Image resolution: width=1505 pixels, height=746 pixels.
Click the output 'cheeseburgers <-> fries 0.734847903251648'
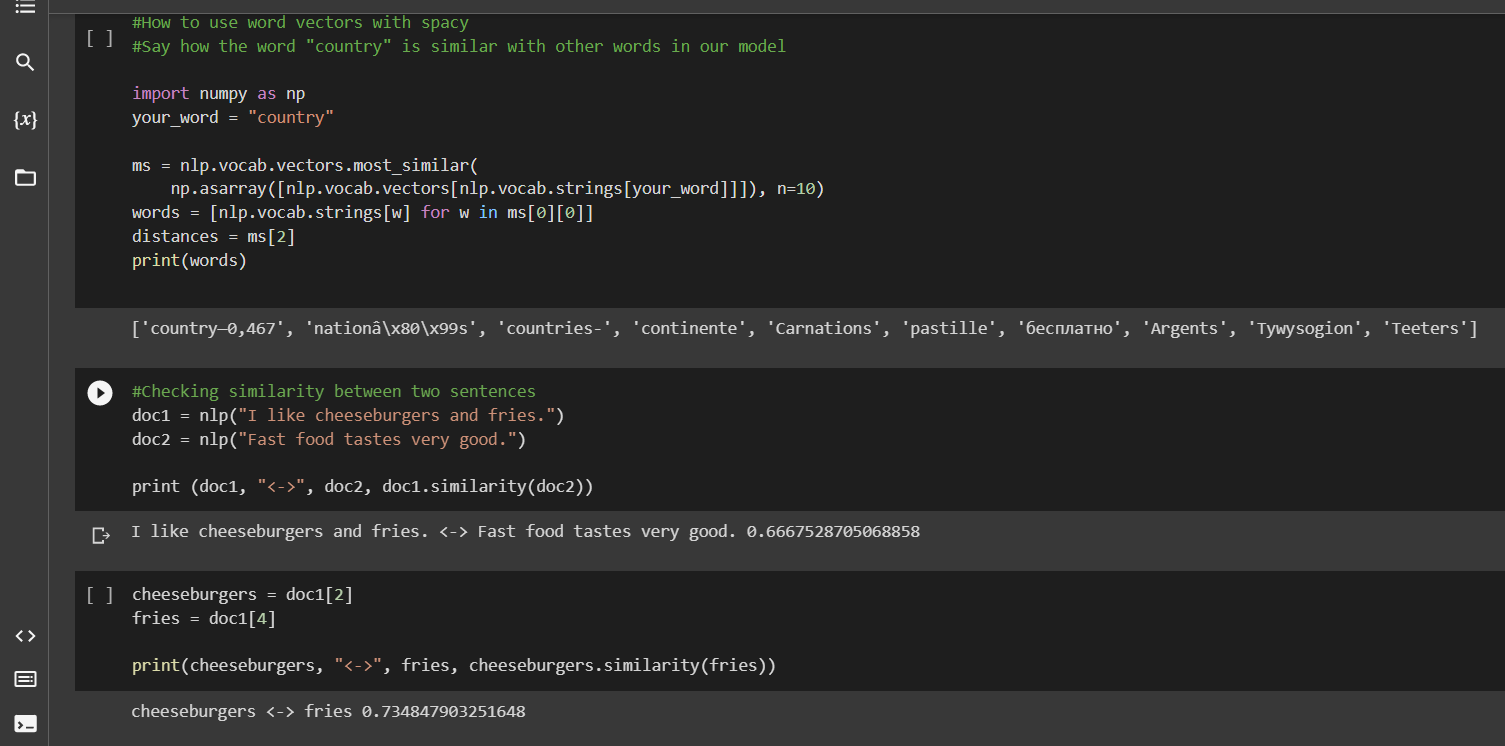(328, 712)
